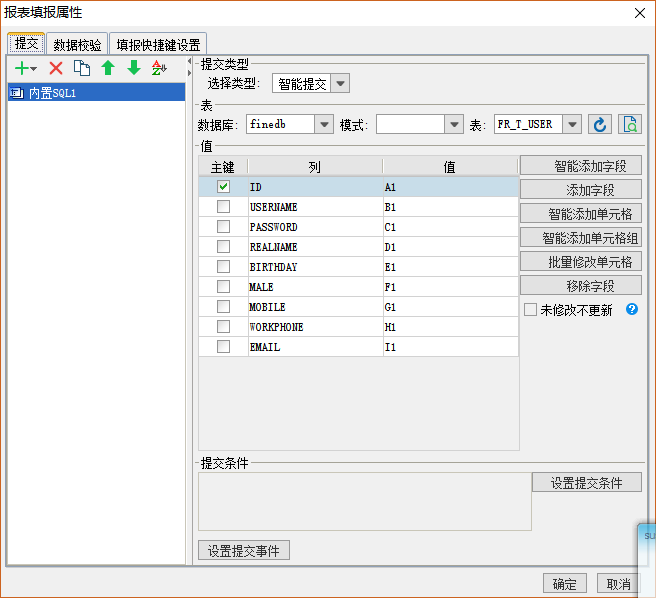Open the 数据库 finedb dropdown
Viewport: 656px width, 598px height.
pyautogui.click(x=324, y=124)
